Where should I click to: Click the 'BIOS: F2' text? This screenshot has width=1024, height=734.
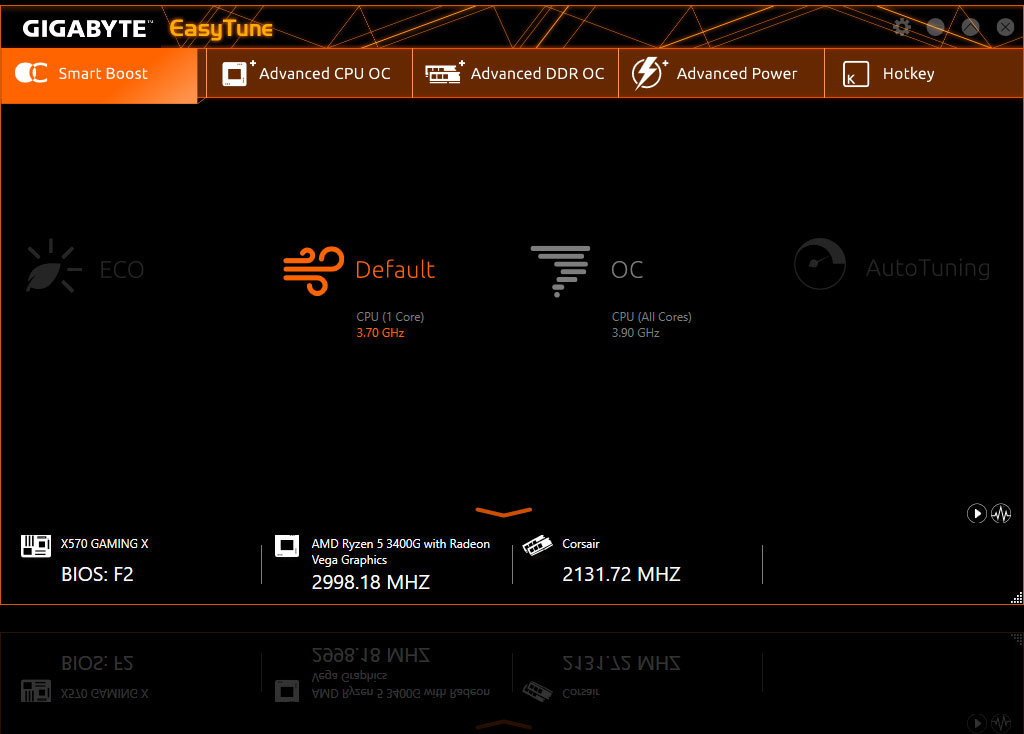(97, 575)
